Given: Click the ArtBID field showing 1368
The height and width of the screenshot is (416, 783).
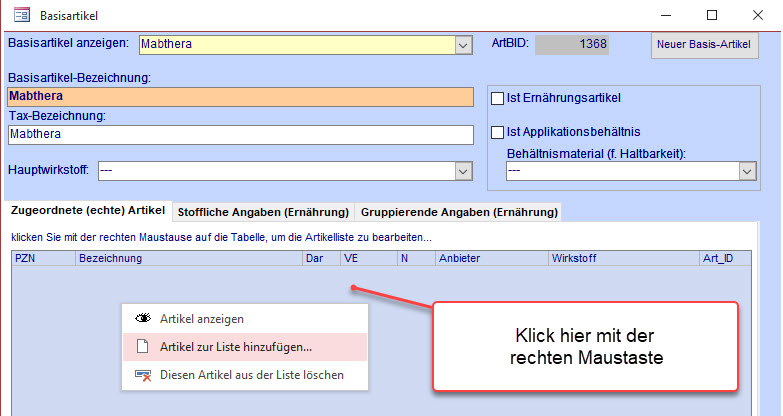Looking at the screenshot, I should coord(572,44).
